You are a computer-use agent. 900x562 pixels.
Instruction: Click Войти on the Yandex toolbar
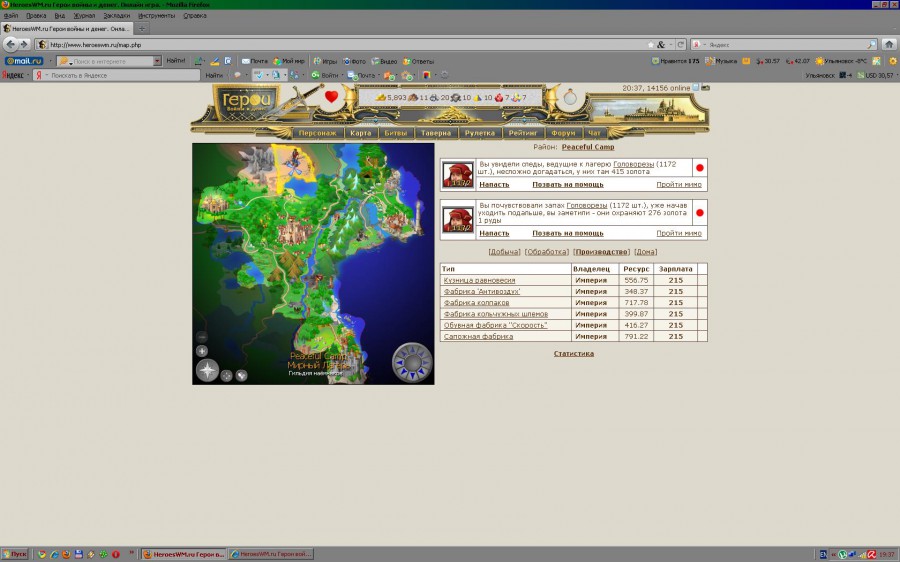pyautogui.click(x=325, y=75)
